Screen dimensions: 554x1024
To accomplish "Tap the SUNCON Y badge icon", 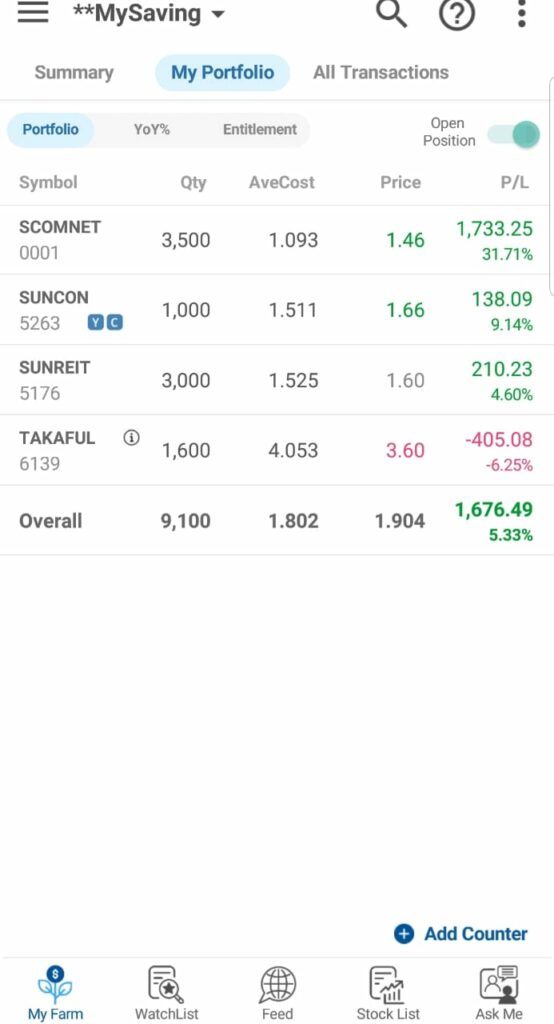I will (x=96, y=323).
